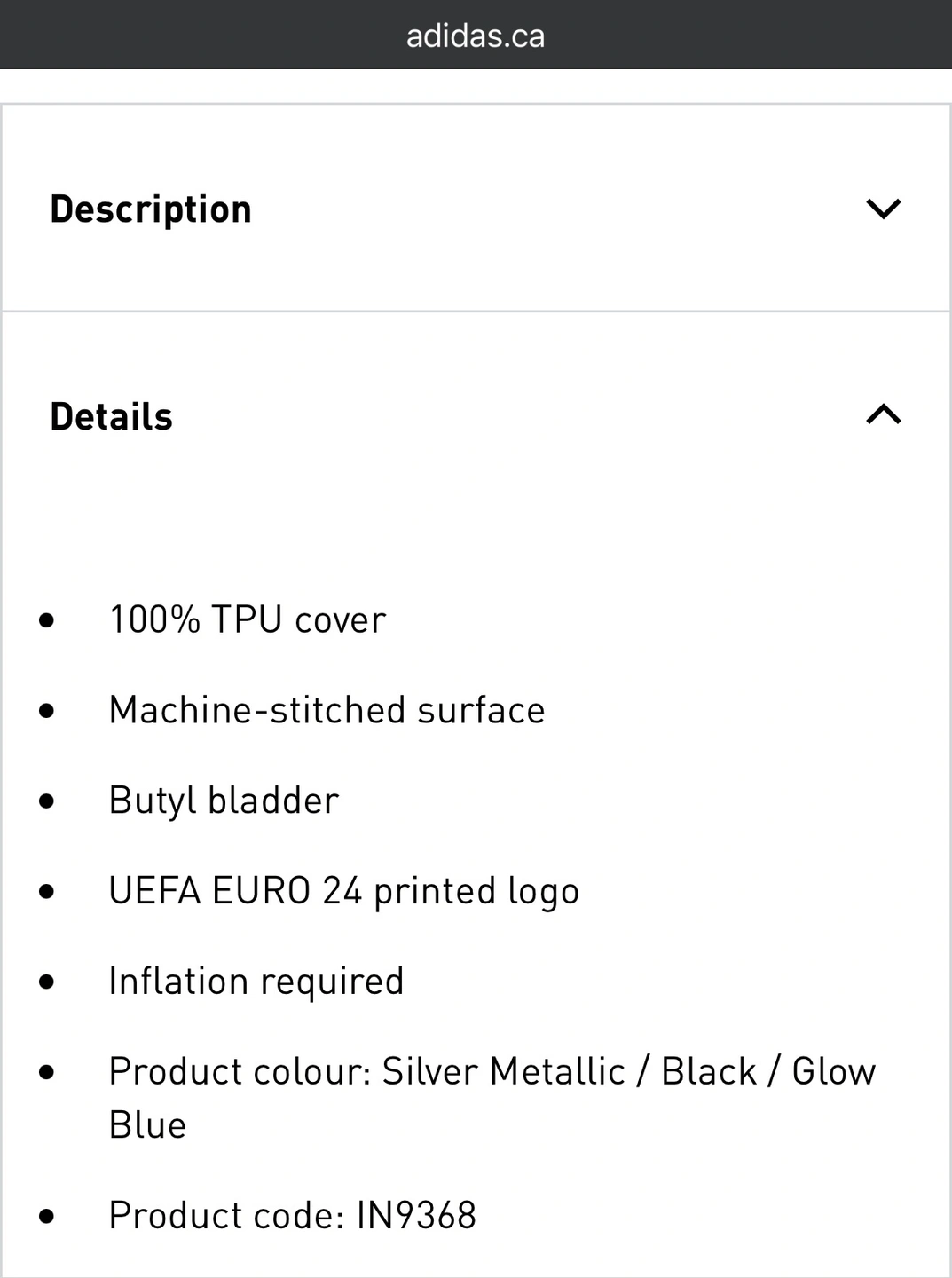
Task: Click the "UEFA EURO 24 printed logo" text
Action: tap(343, 891)
